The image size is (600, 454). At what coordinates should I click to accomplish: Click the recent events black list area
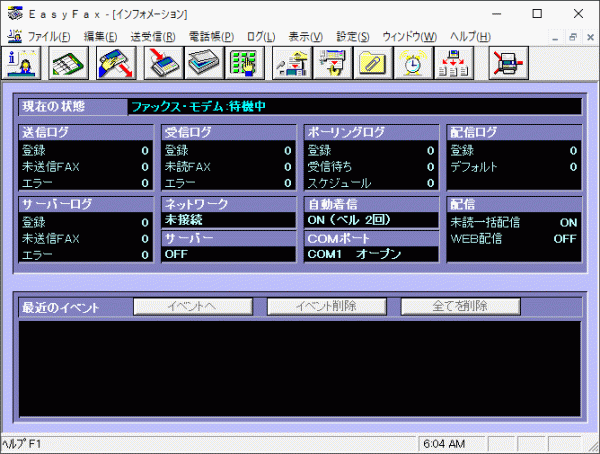[x=300, y=369]
